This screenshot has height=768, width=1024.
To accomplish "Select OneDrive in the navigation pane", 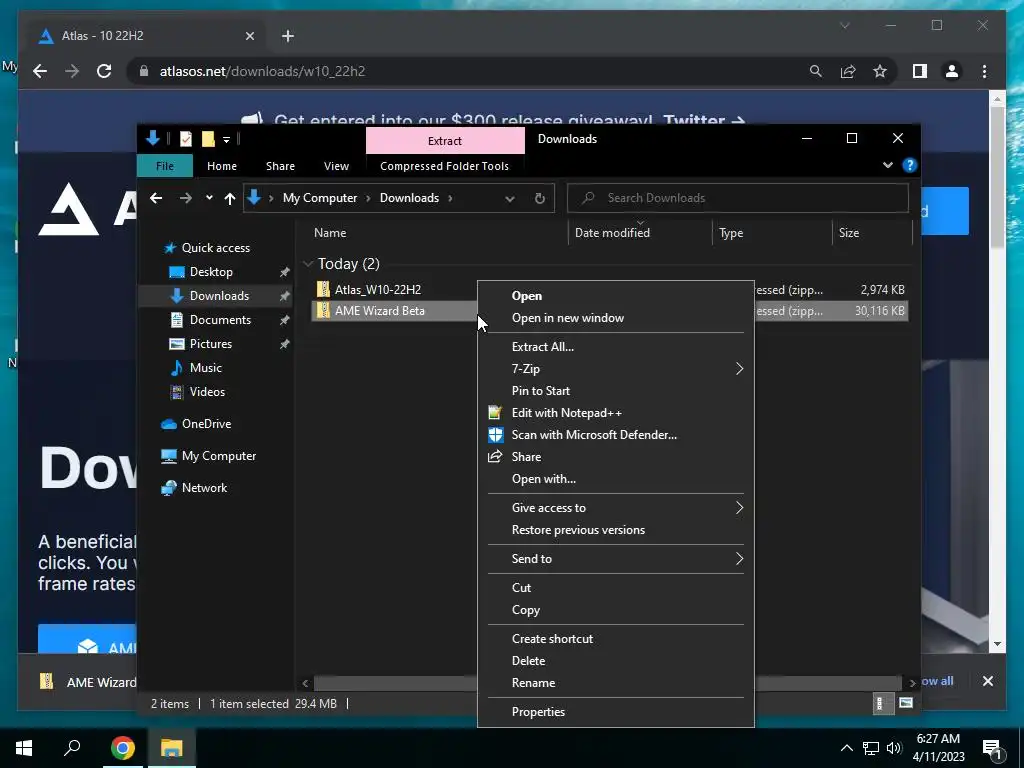I will pos(206,424).
